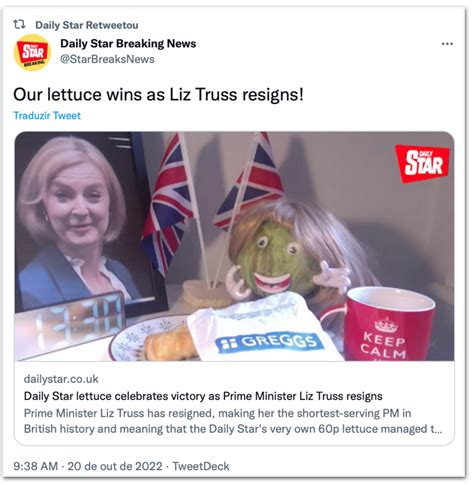
Task: Open the dailystar.co.uk domain link
Action: [61, 379]
